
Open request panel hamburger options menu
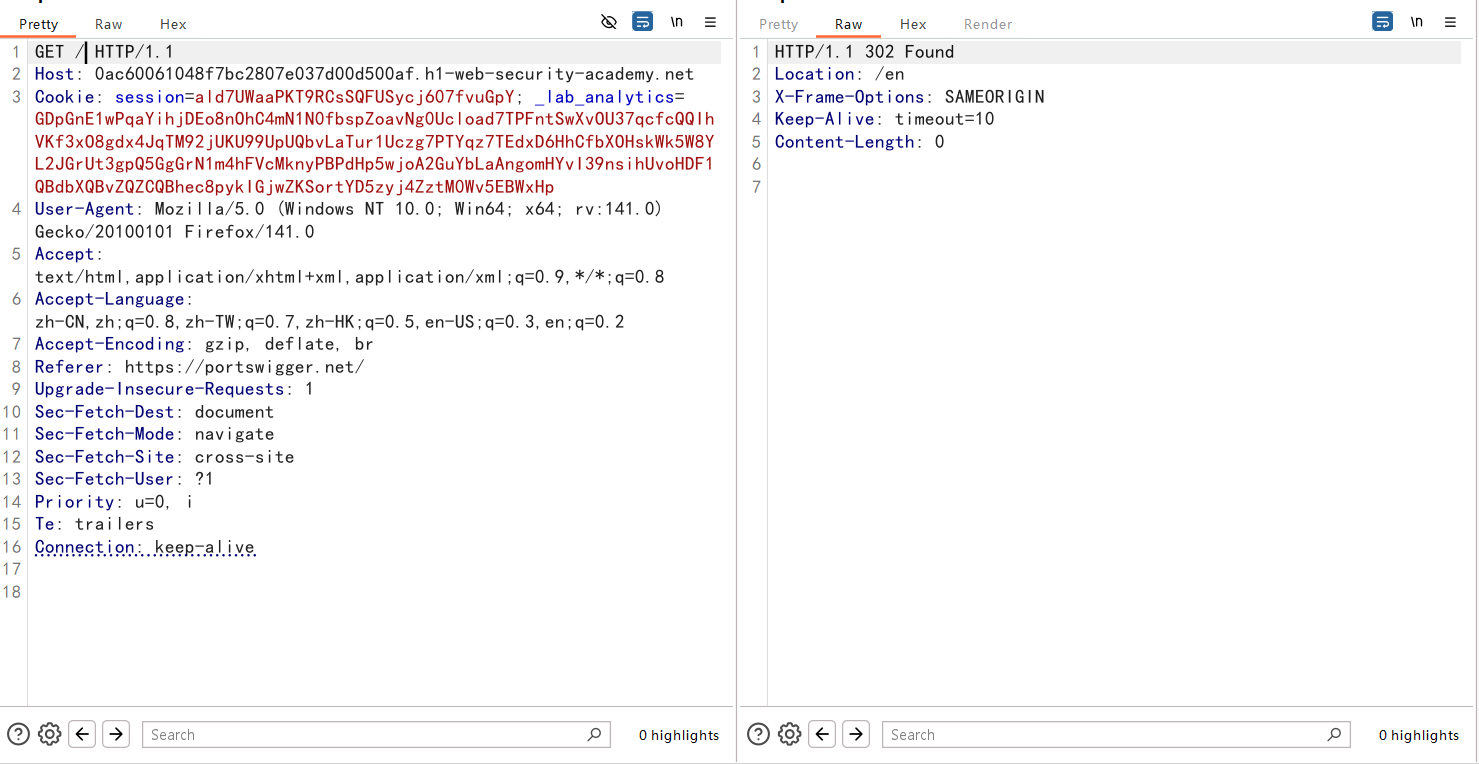pyautogui.click(x=710, y=22)
